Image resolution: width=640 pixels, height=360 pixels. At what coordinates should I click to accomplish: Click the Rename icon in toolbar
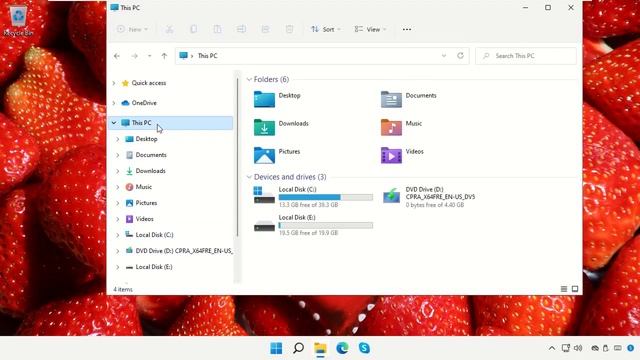click(x=241, y=29)
